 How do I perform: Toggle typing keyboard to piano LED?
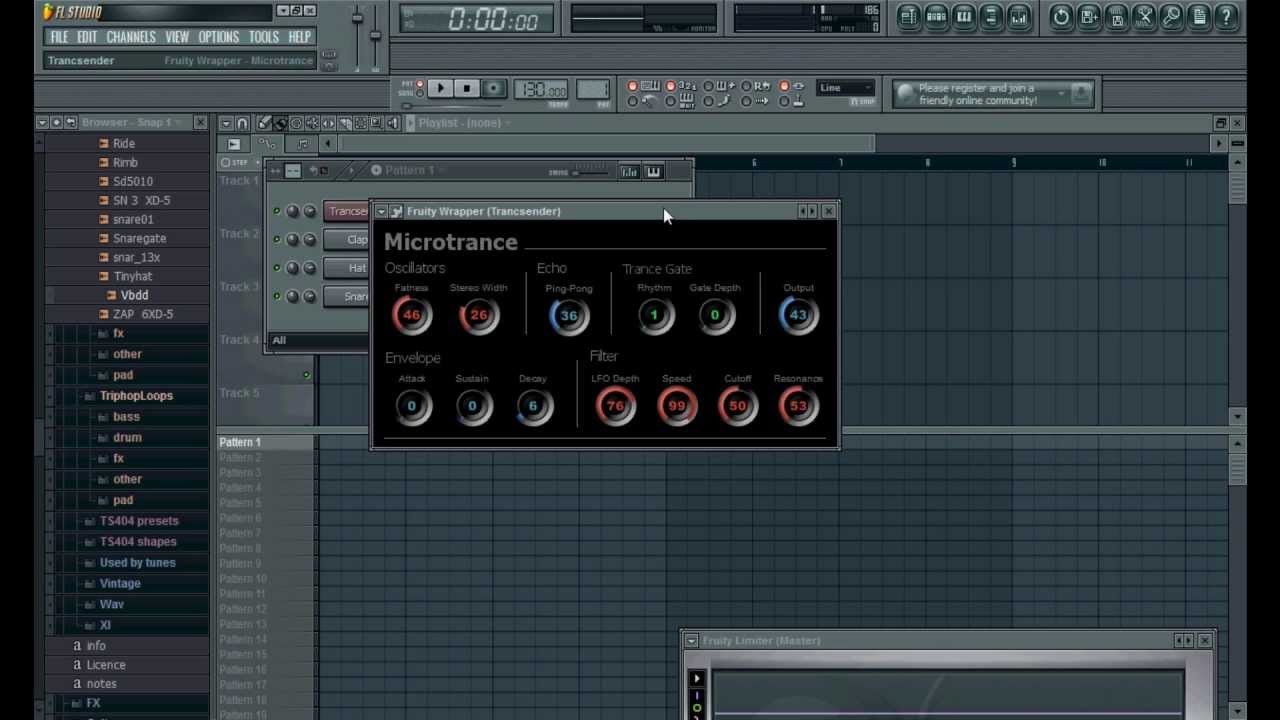click(x=633, y=87)
